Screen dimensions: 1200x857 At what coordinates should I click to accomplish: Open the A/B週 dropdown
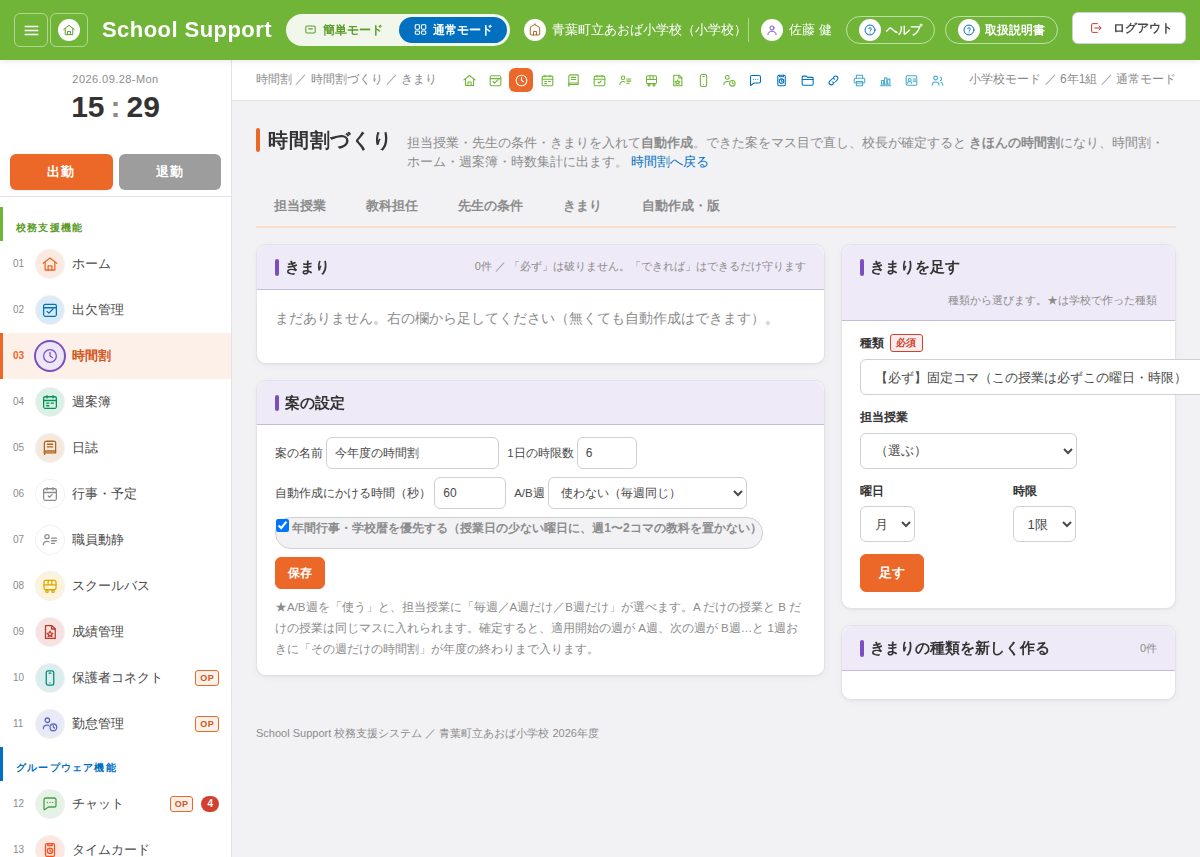click(x=647, y=493)
